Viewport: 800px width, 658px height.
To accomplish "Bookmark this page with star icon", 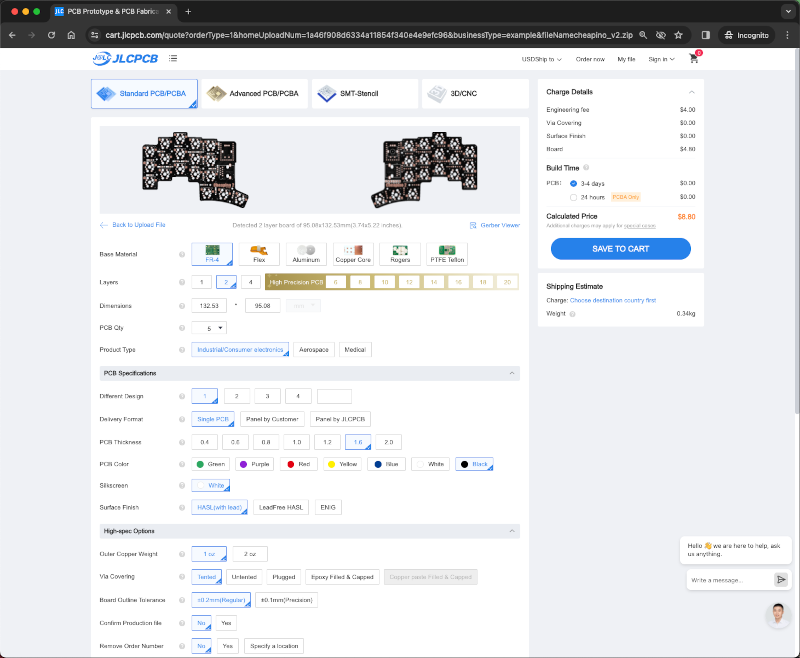I will (678, 34).
